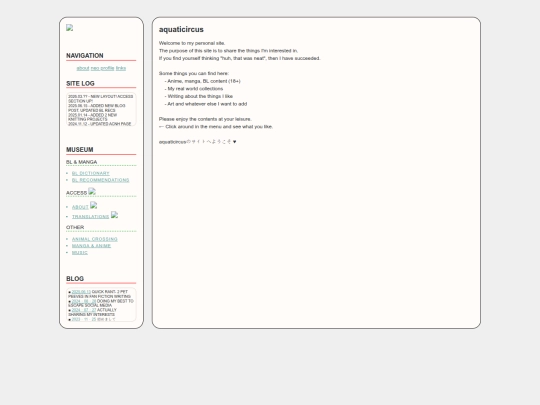This screenshot has height=405, width=540.
Task: Click the 'My real world collections' line
Action: pos(194,89)
